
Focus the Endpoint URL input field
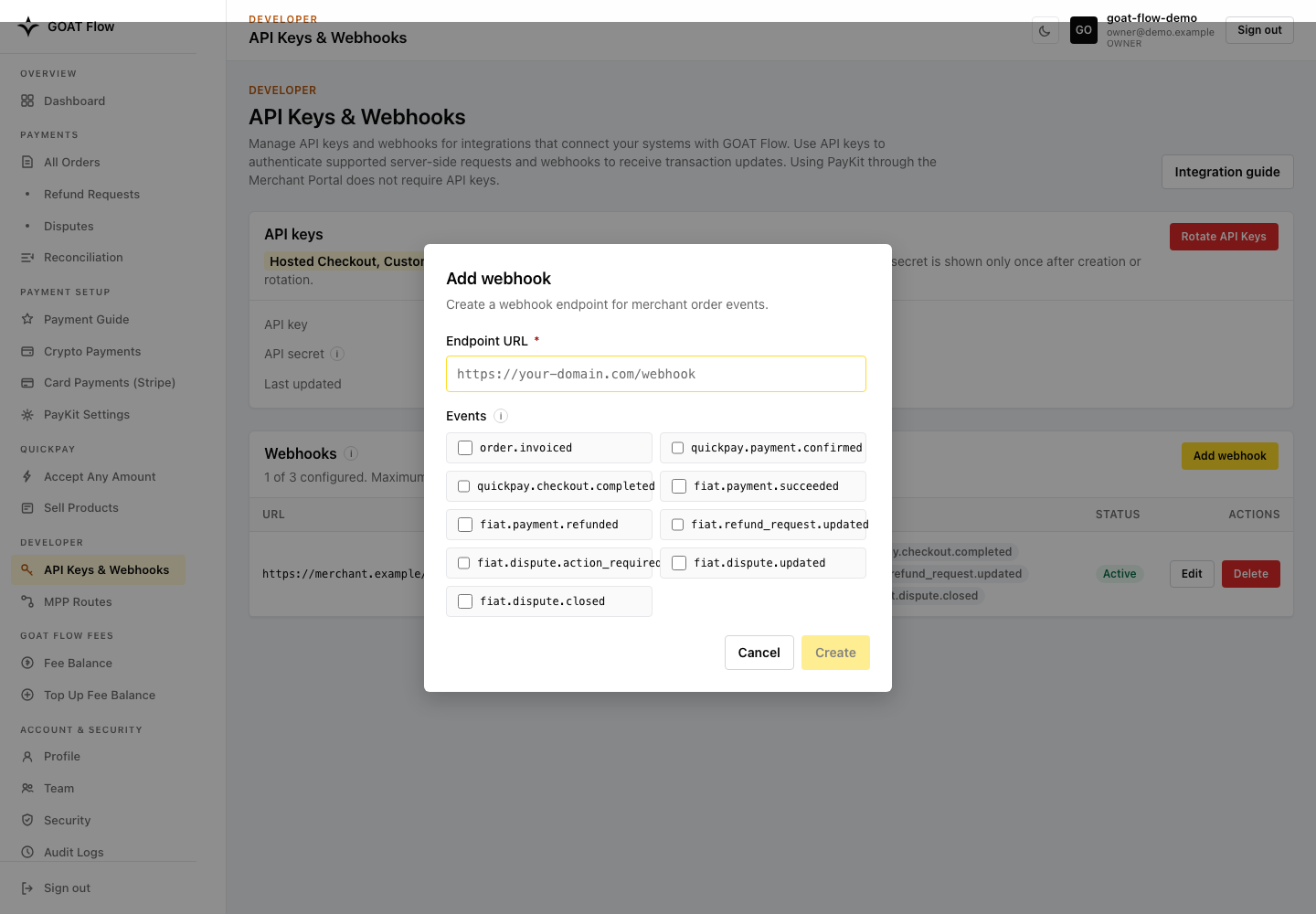tap(656, 374)
